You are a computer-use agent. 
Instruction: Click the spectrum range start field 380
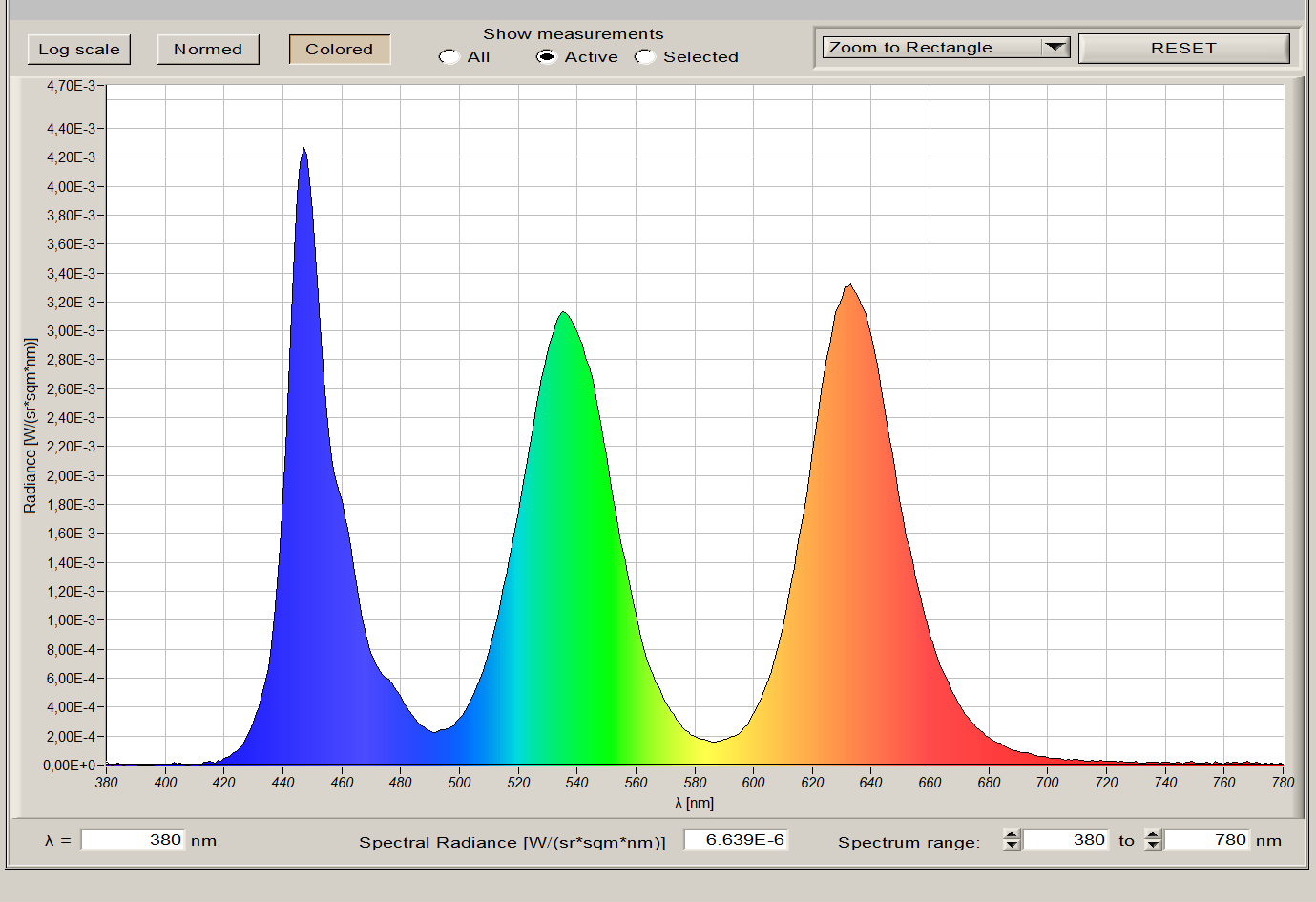(1065, 840)
